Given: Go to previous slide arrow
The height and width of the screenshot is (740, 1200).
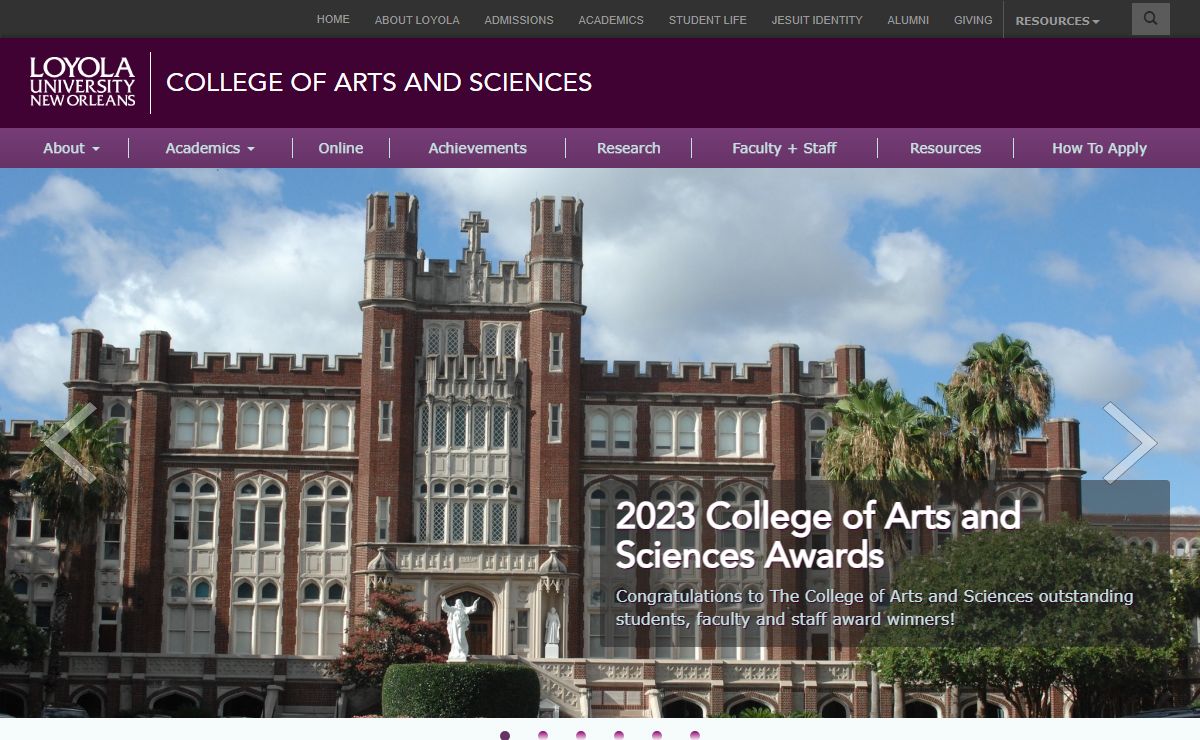Looking at the screenshot, I should pyautogui.click(x=70, y=443).
